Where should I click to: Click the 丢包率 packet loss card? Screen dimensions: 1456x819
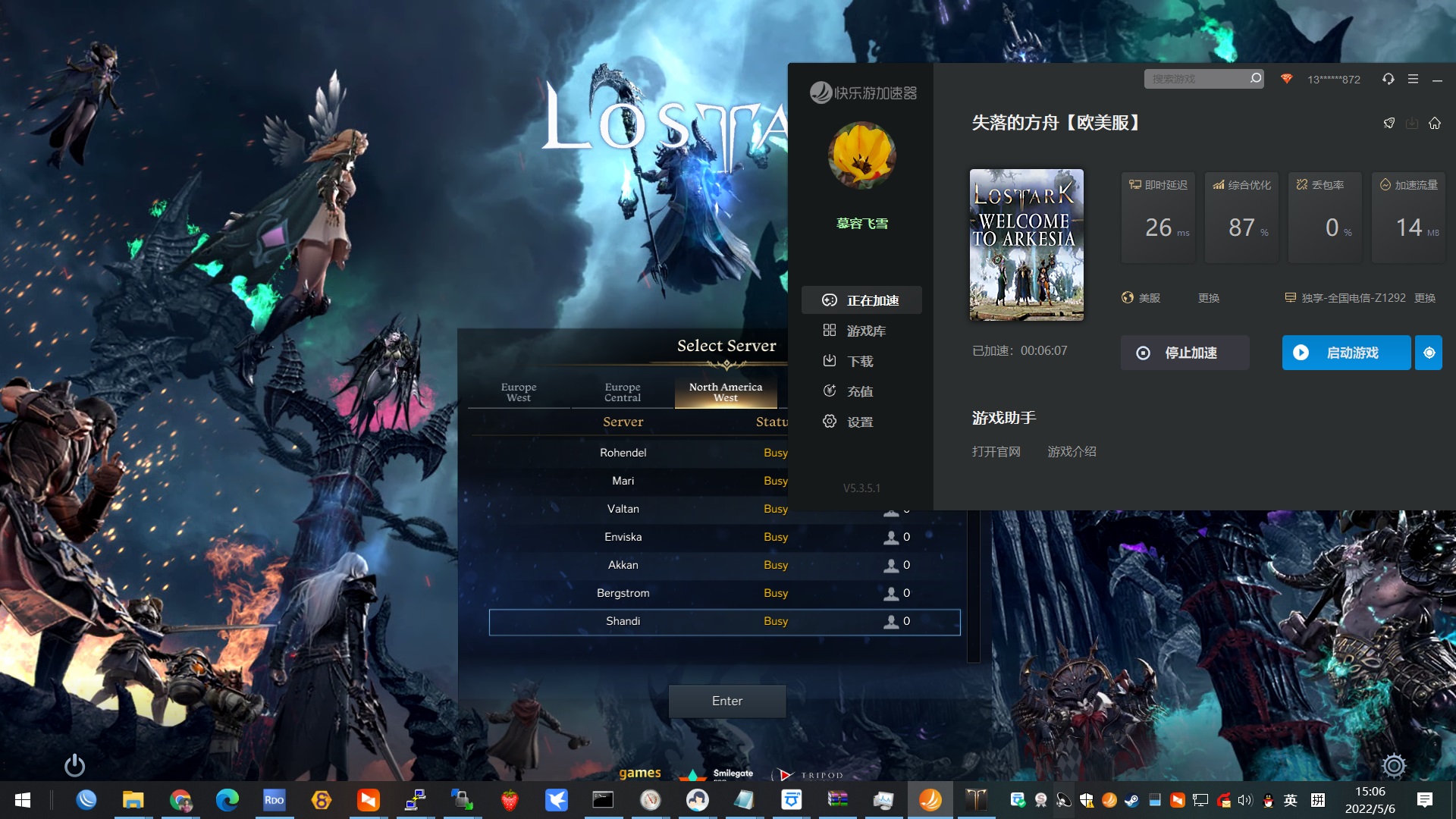pyautogui.click(x=1326, y=218)
